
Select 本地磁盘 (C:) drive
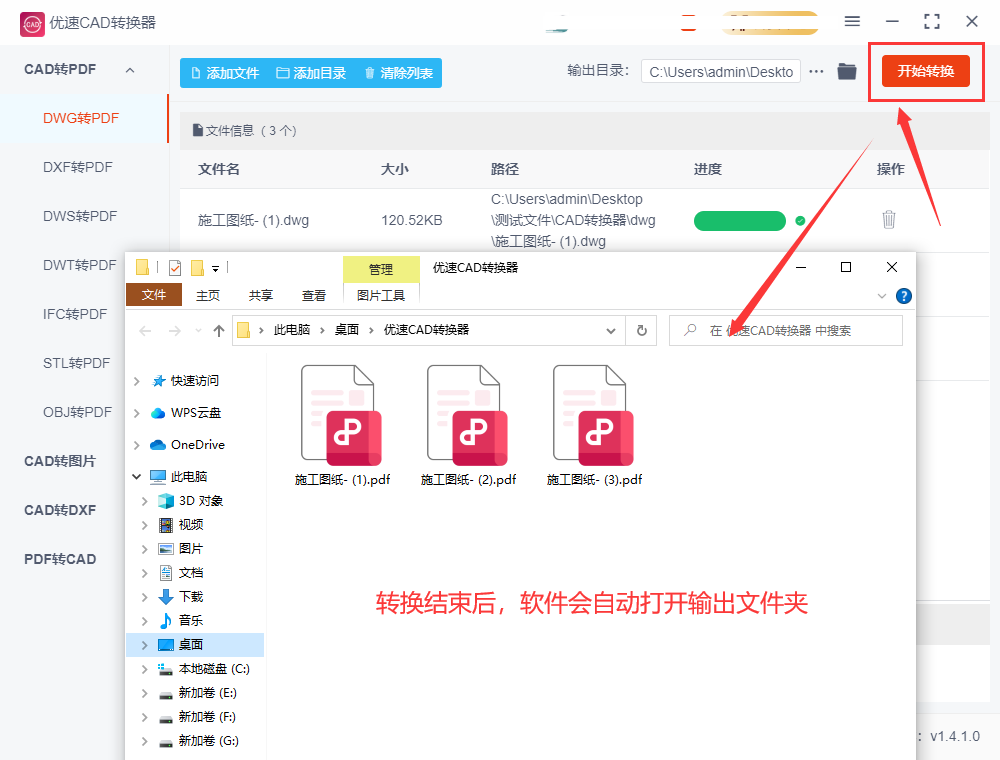213,668
